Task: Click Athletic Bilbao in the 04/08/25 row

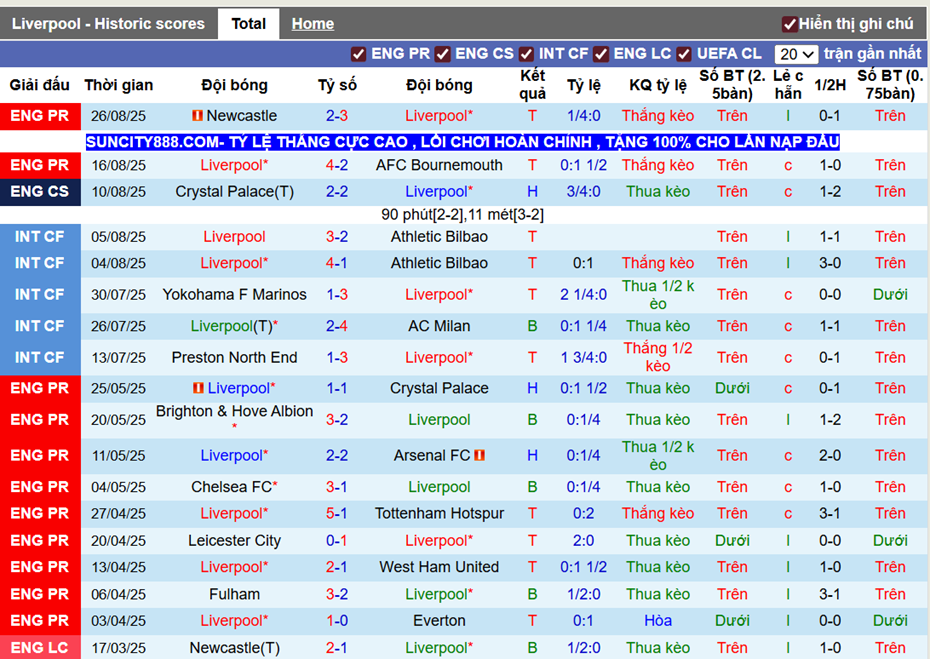Action: point(439,263)
